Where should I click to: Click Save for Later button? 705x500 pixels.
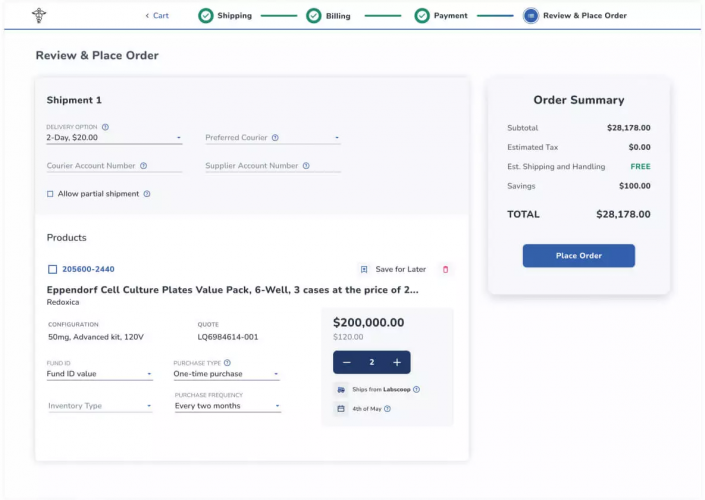392,269
